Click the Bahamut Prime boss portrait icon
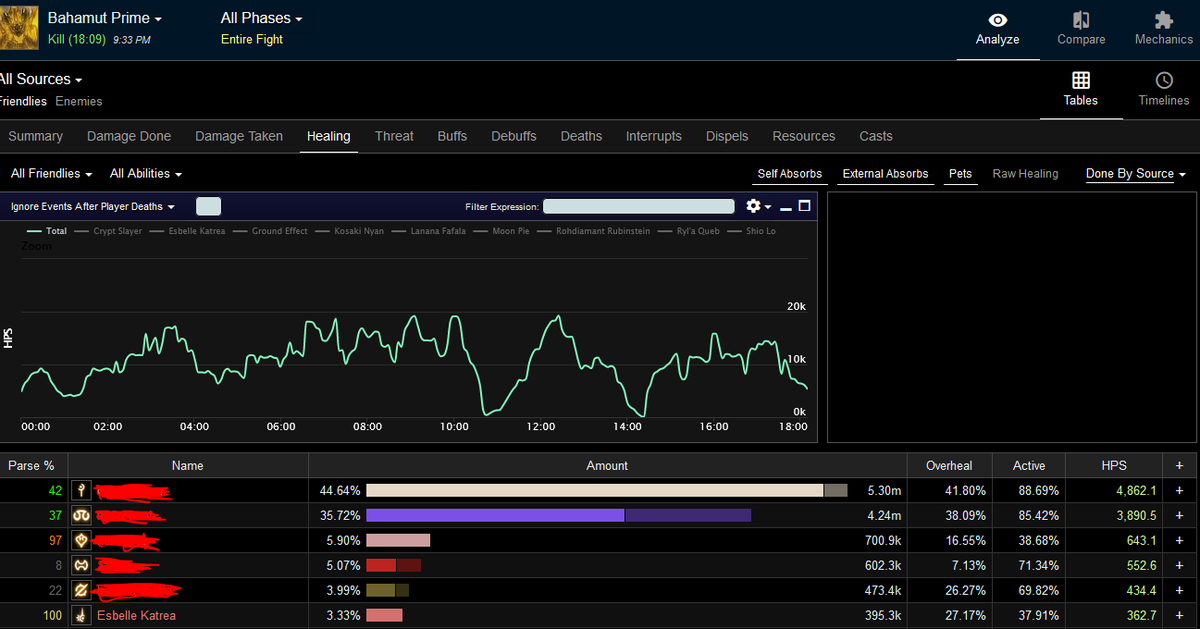This screenshot has width=1200, height=629. coord(20,28)
